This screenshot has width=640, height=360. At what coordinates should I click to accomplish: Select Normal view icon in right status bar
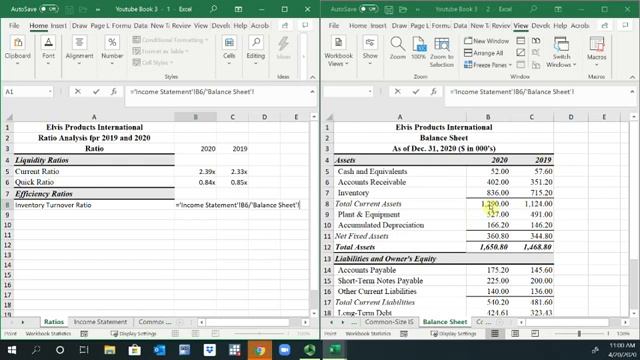tap(495, 333)
